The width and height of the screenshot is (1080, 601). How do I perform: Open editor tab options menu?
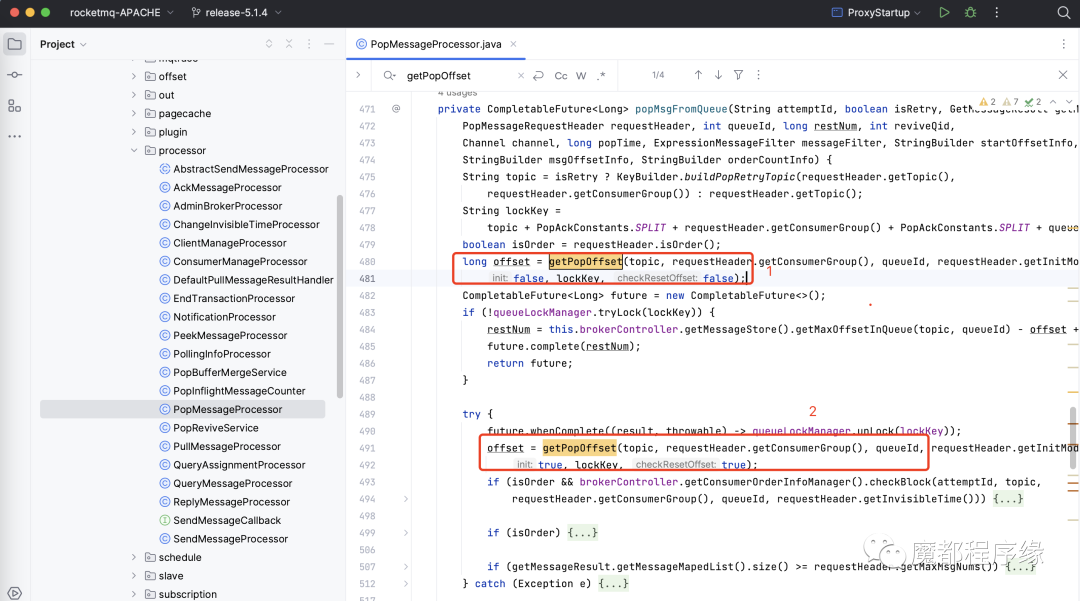1063,44
